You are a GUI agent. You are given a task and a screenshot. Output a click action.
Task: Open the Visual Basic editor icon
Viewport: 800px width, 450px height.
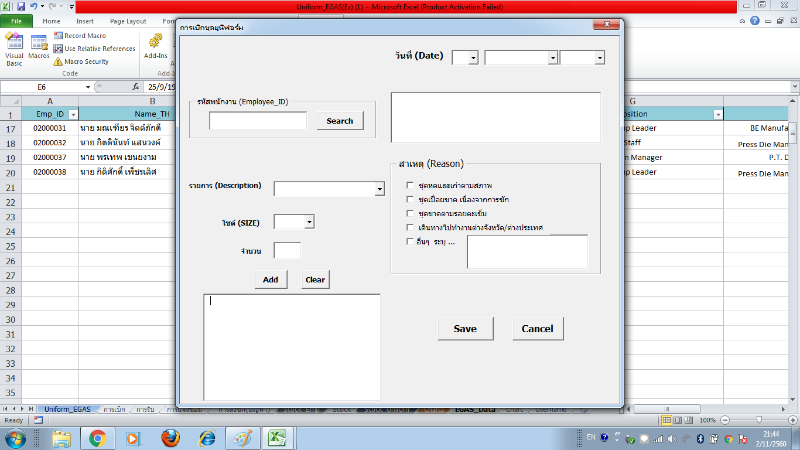tap(14, 45)
